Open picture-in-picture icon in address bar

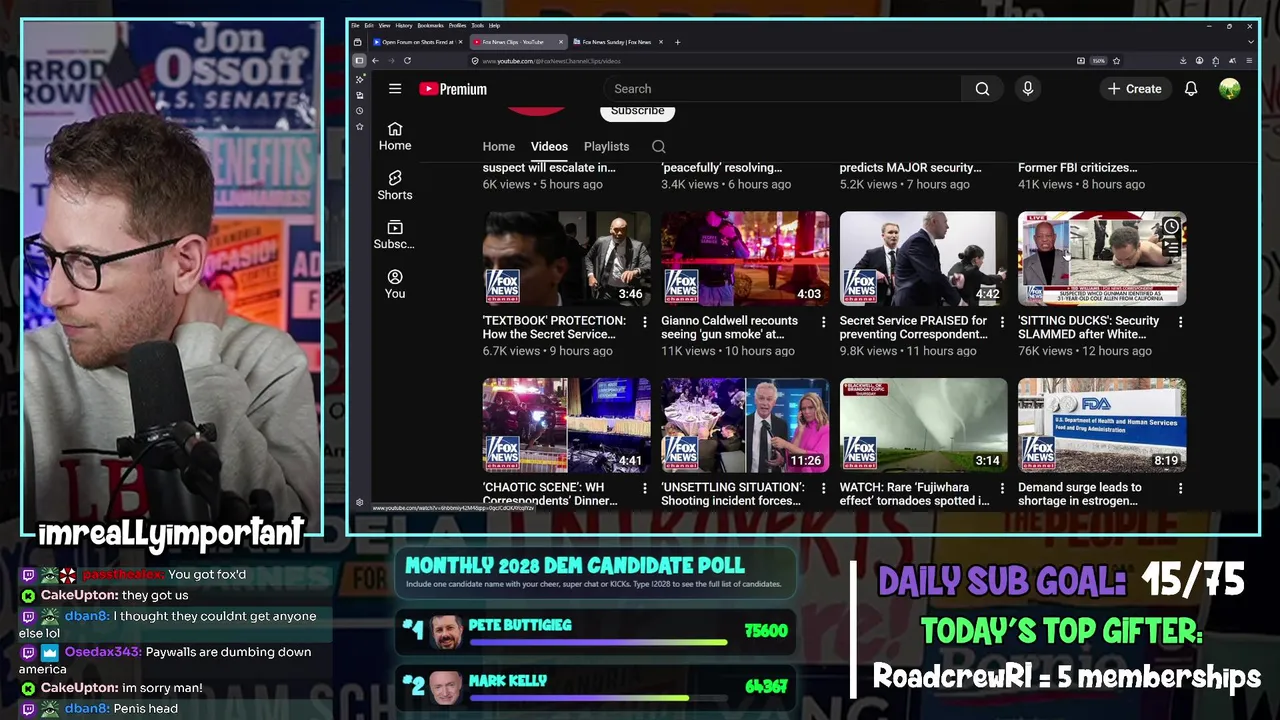tap(1081, 61)
